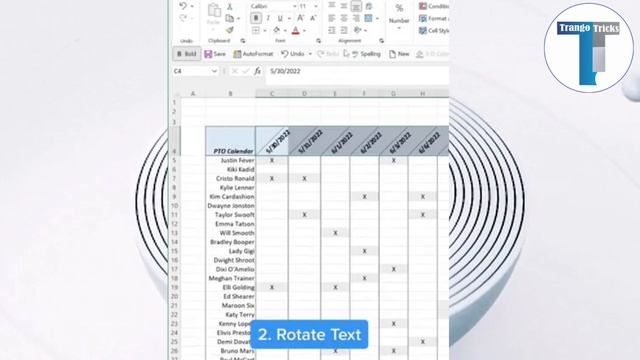This screenshot has width=640, height=360.
Task: Click the Format as Table icon
Action: [423, 18]
